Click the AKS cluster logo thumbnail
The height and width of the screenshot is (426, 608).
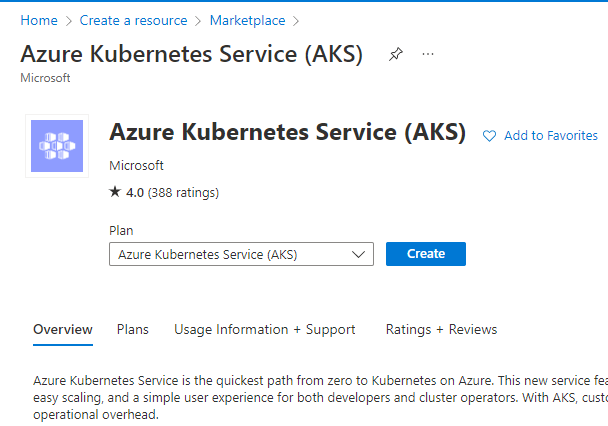[x=57, y=146]
